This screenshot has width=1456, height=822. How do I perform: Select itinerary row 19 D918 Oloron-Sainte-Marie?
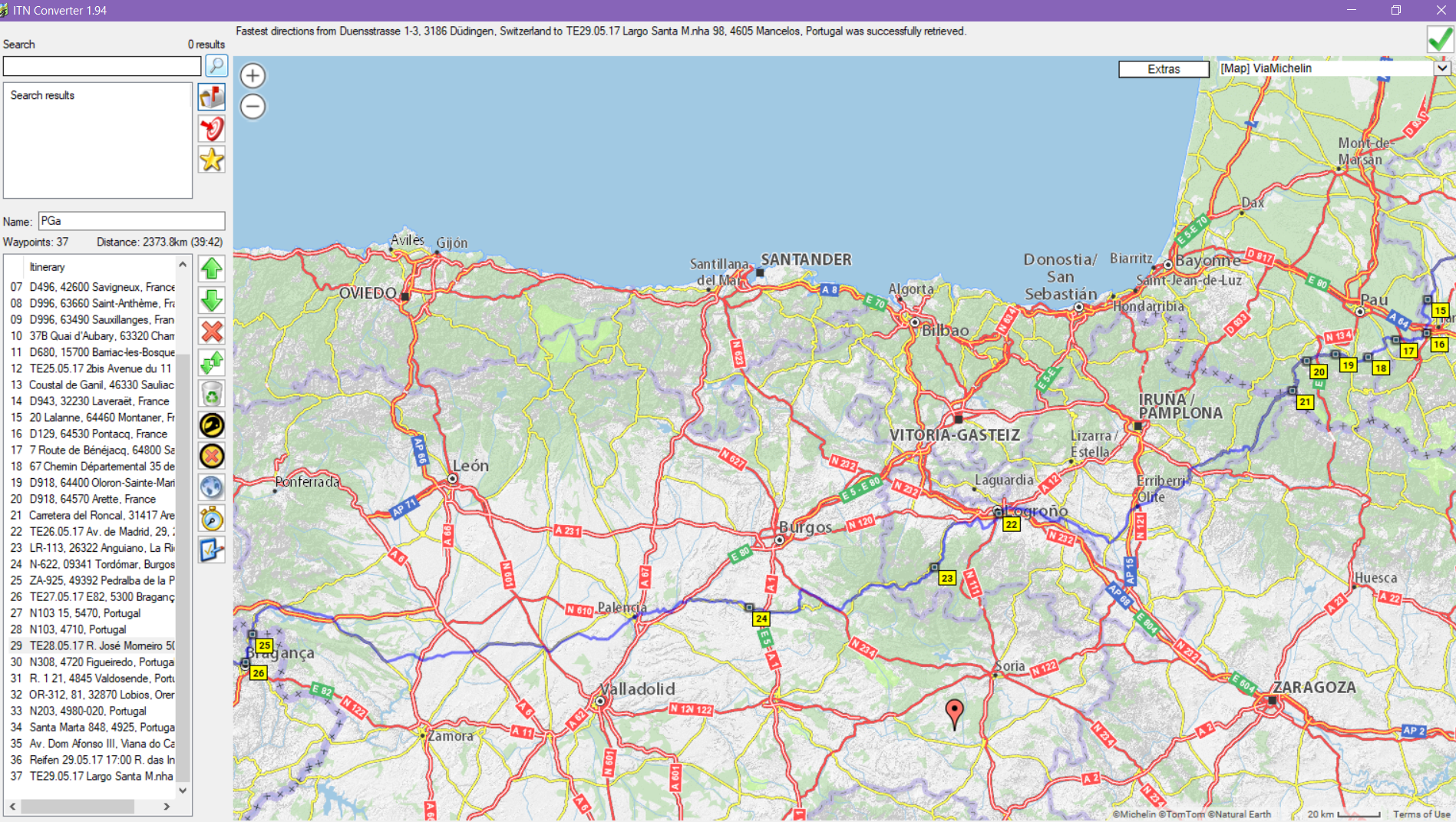point(92,483)
